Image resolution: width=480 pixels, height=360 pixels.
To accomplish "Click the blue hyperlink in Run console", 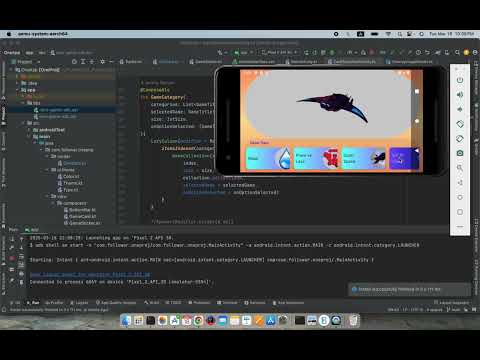I will tap(90, 274).
